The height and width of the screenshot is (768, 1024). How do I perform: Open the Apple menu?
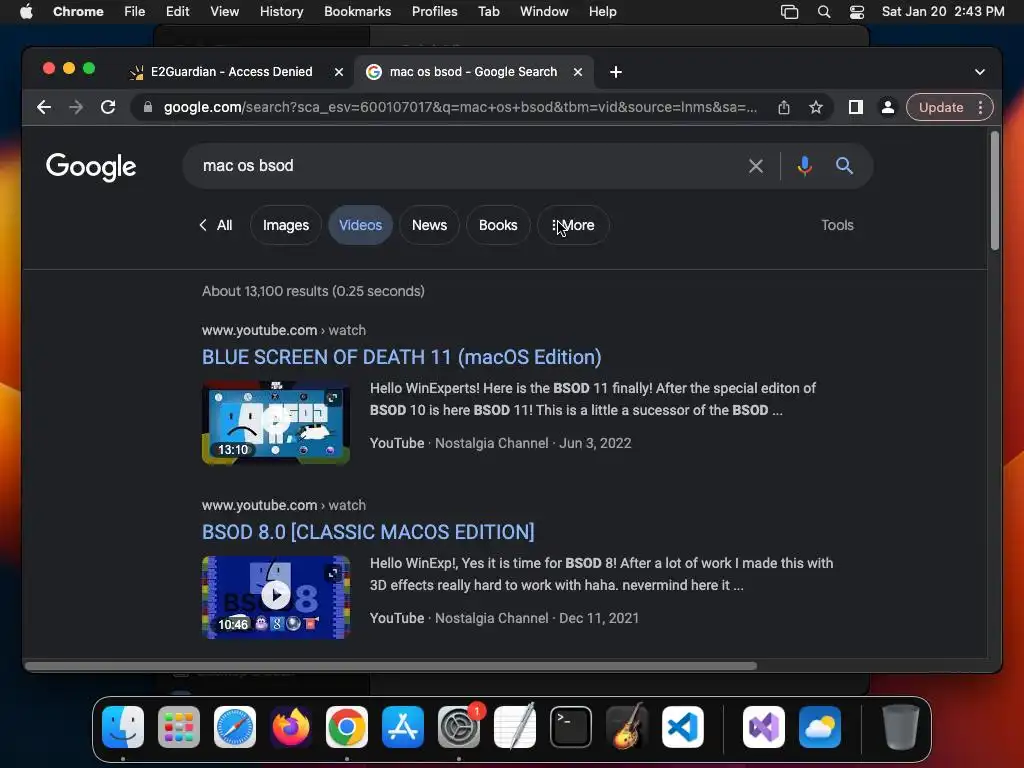click(26, 12)
